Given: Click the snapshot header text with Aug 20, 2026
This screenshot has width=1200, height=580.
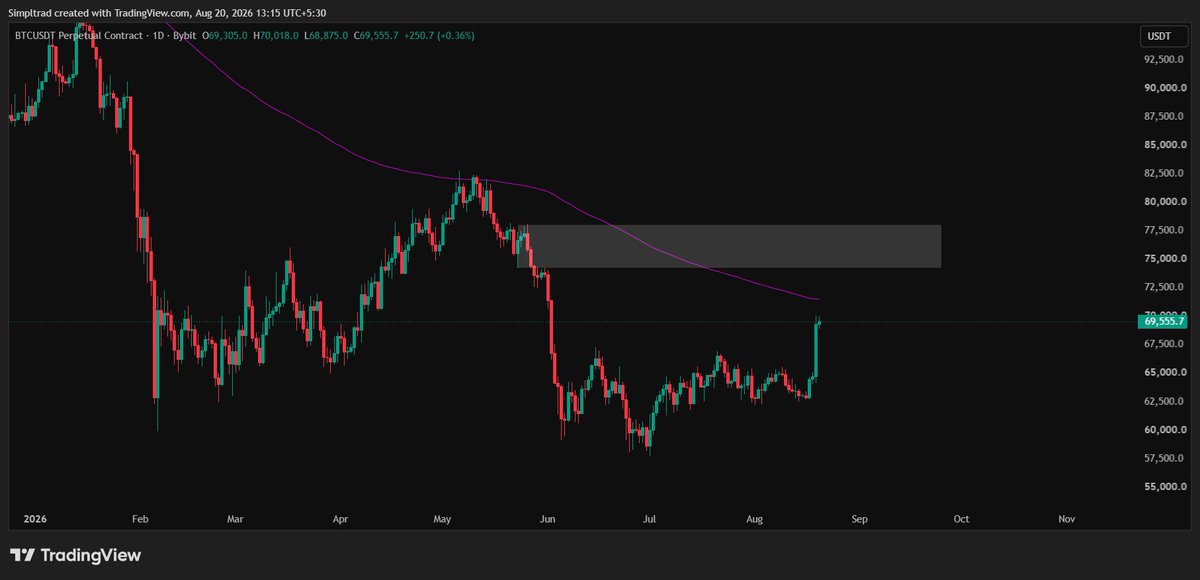Looking at the screenshot, I should (168, 12).
